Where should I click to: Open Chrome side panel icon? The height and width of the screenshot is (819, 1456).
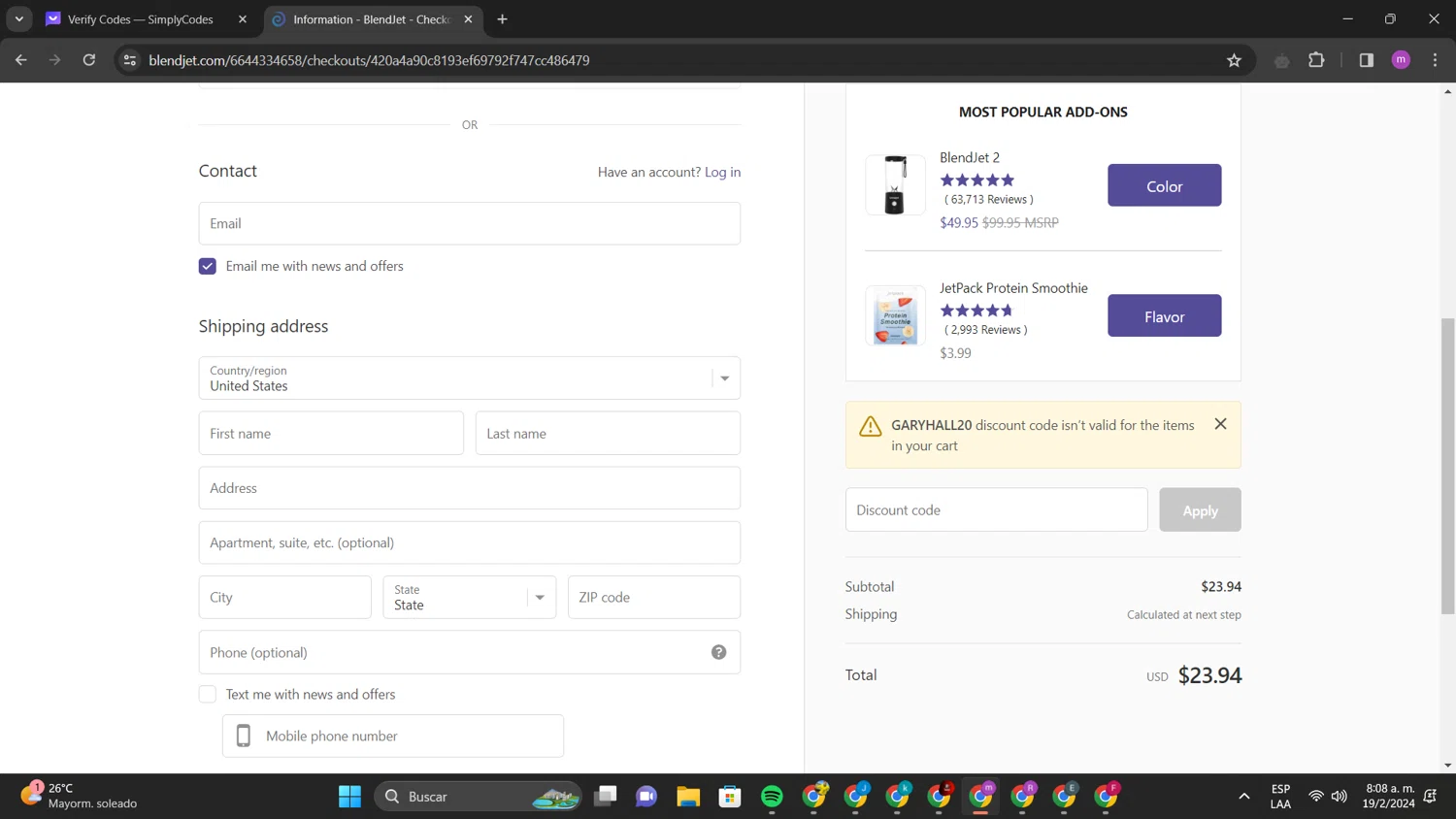click(1366, 60)
